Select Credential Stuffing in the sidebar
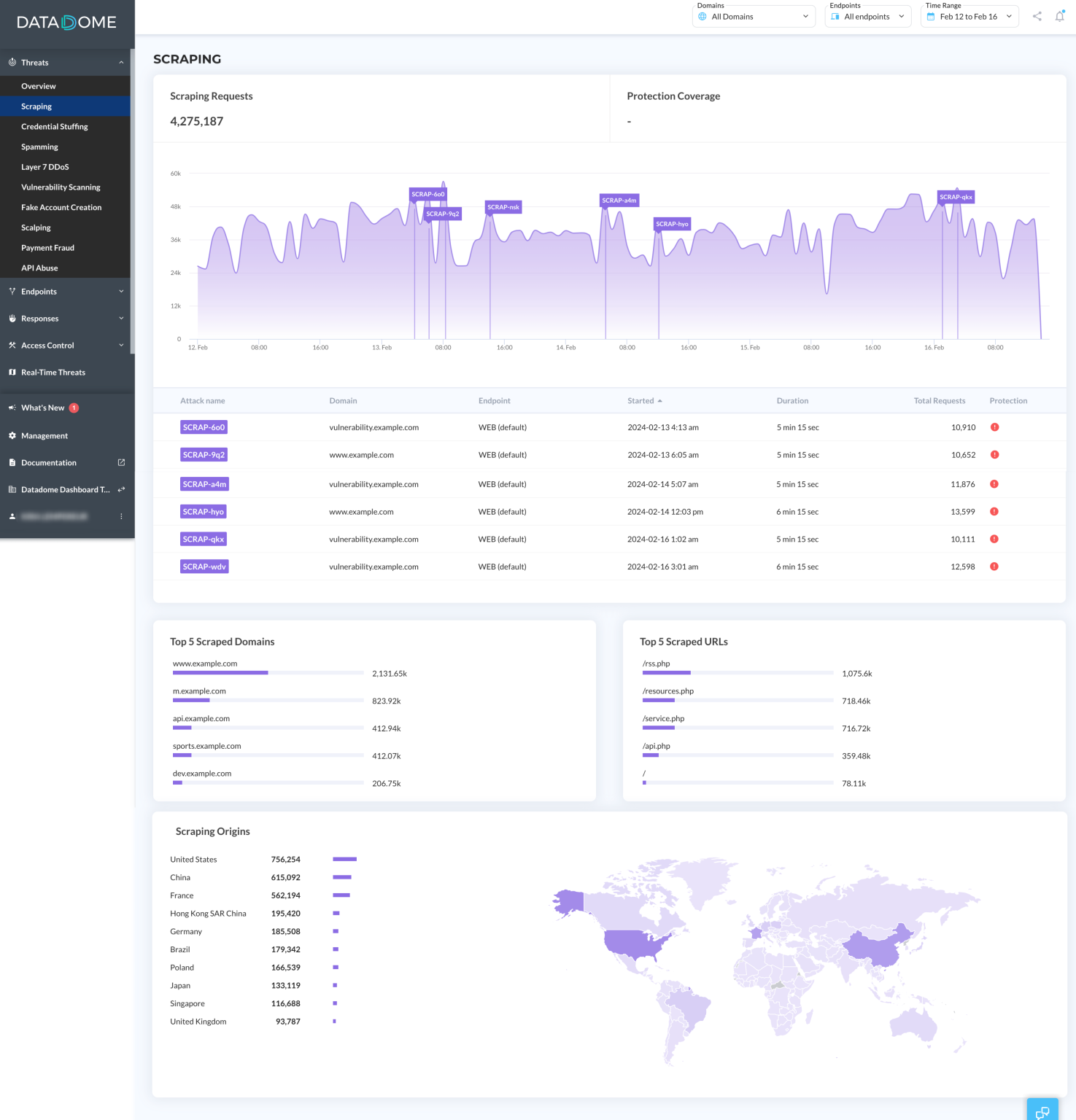The width and height of the screenshot is (1076, 1120). [55, 126]
